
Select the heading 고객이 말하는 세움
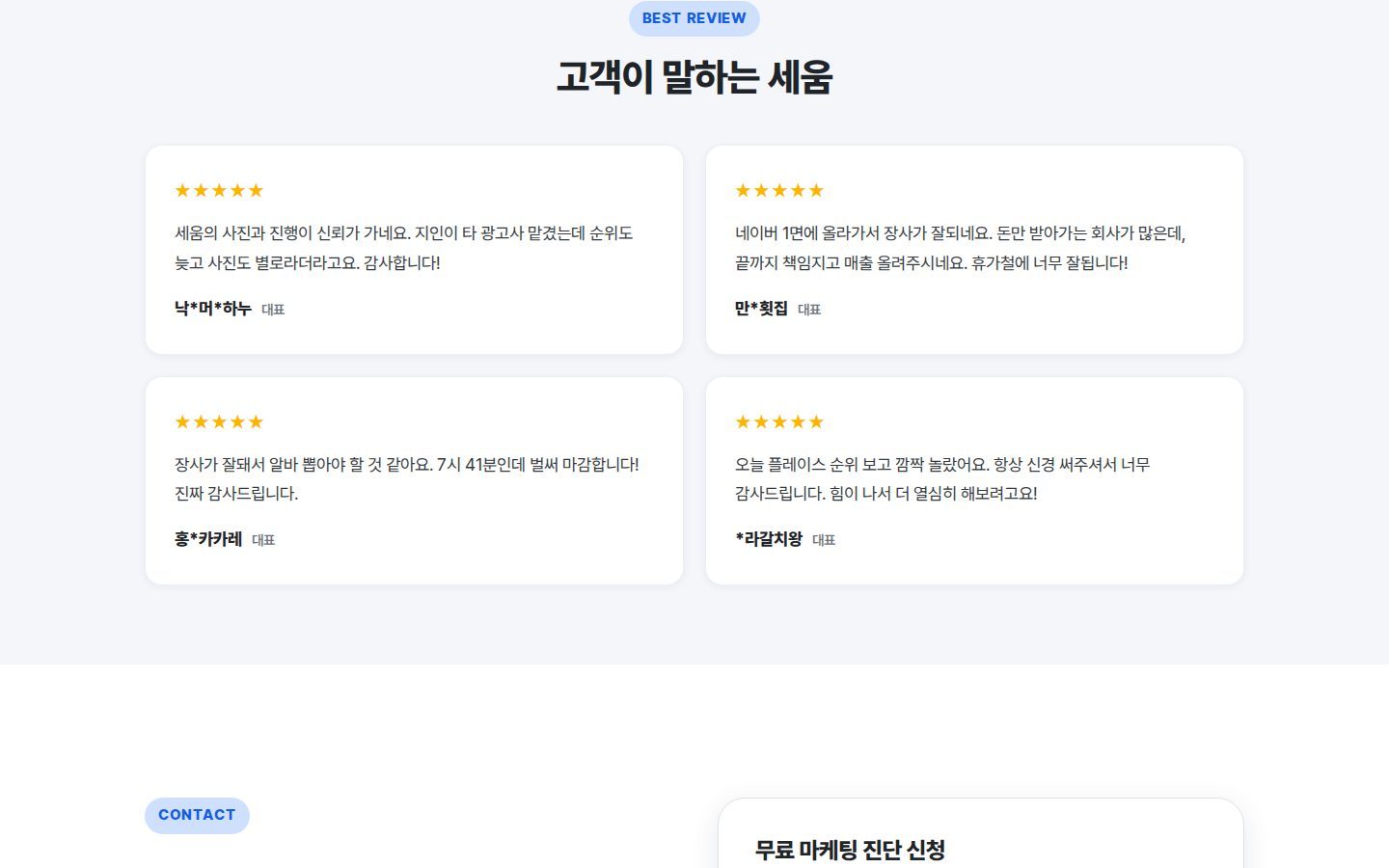[x=694, y=78]
